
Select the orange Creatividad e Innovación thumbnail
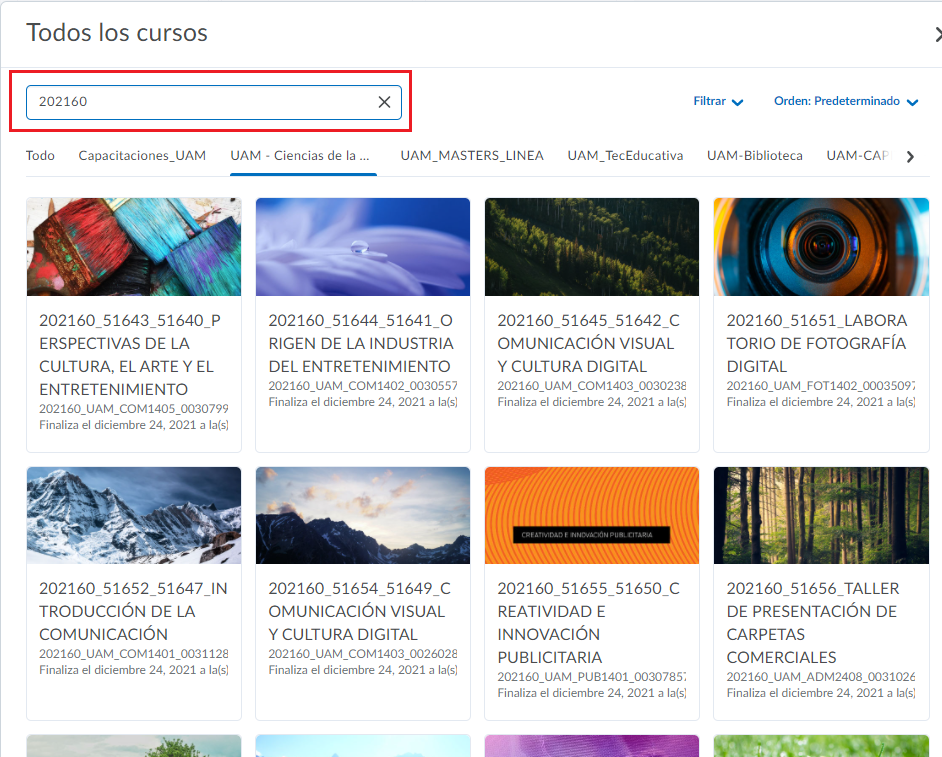(x=591, y=516)
